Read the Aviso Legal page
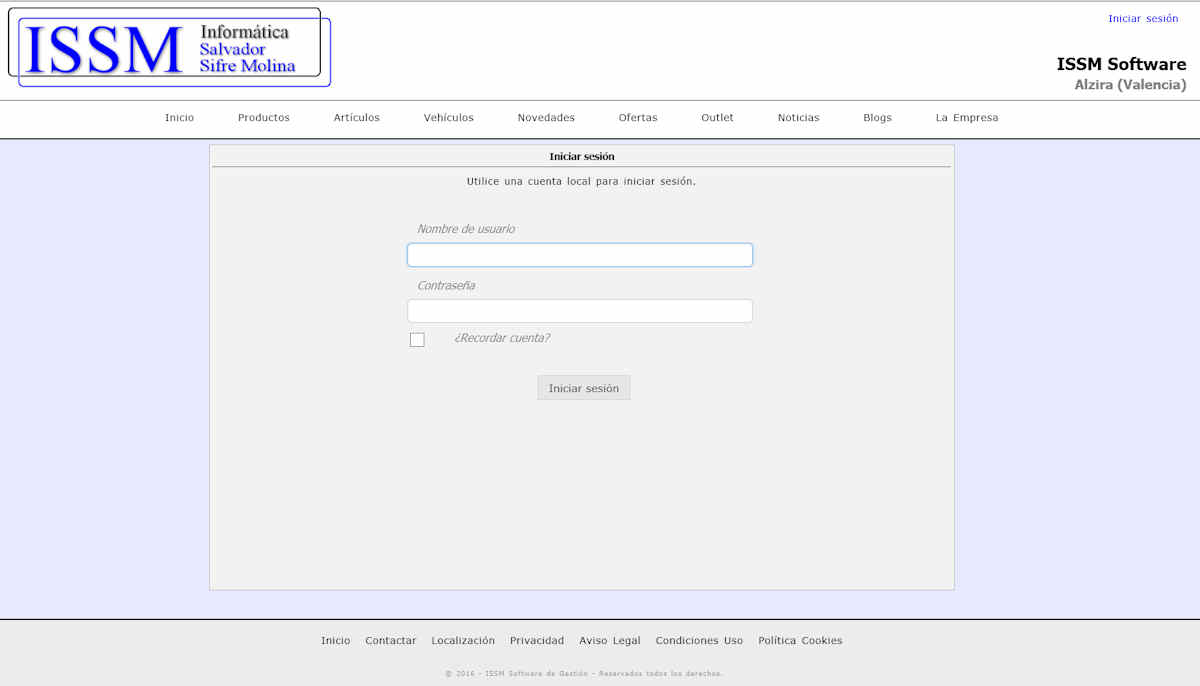Image resolution: width=1200 pixels, height=686 pixels. coord(610,640)
